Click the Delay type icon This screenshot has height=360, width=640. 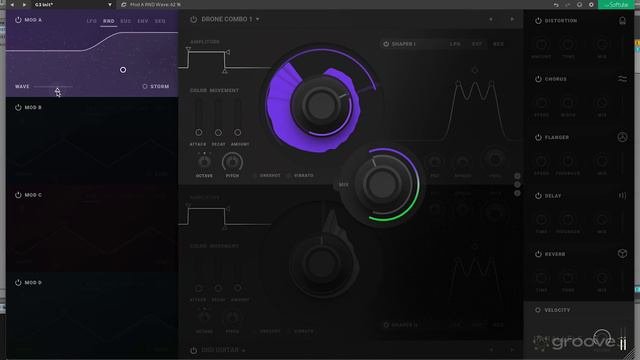point(622,196)
